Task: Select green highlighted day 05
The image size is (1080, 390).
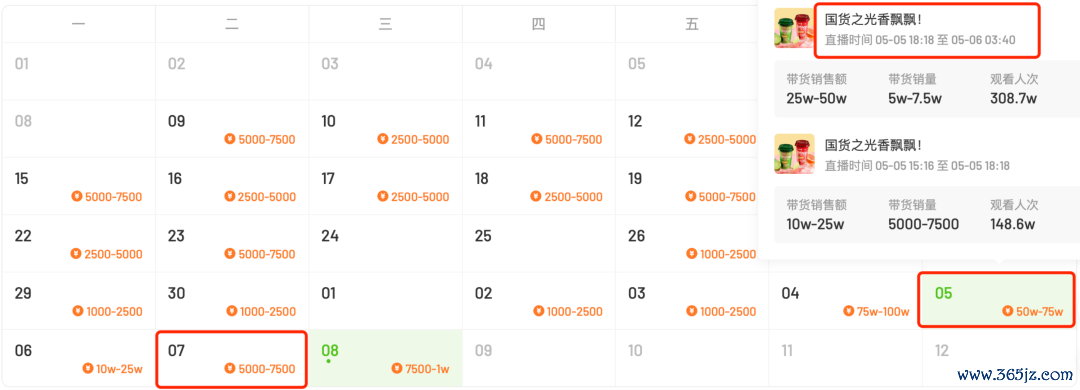Action: click(996, 300)
